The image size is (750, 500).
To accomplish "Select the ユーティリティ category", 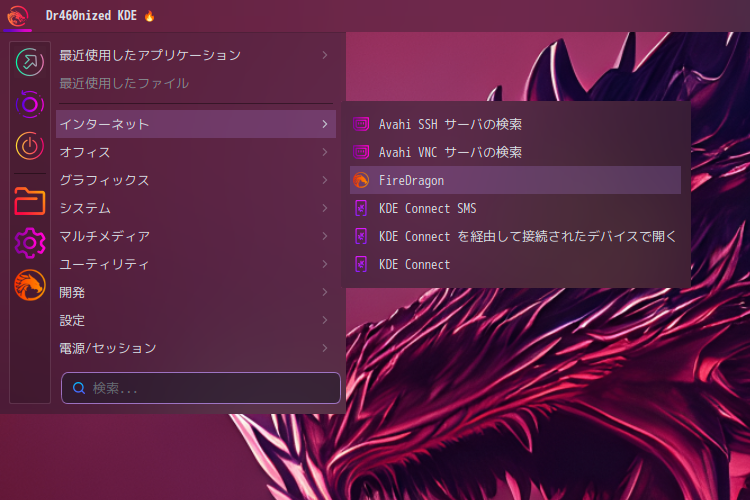I will click(196, 264).
